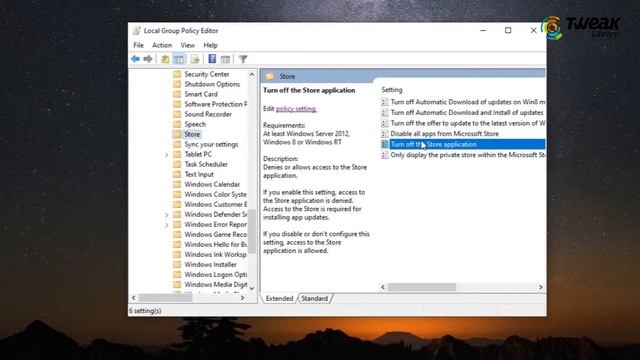Click the Windows Installer folder icon
Screen dimensions: 640x360
point(177,264)
